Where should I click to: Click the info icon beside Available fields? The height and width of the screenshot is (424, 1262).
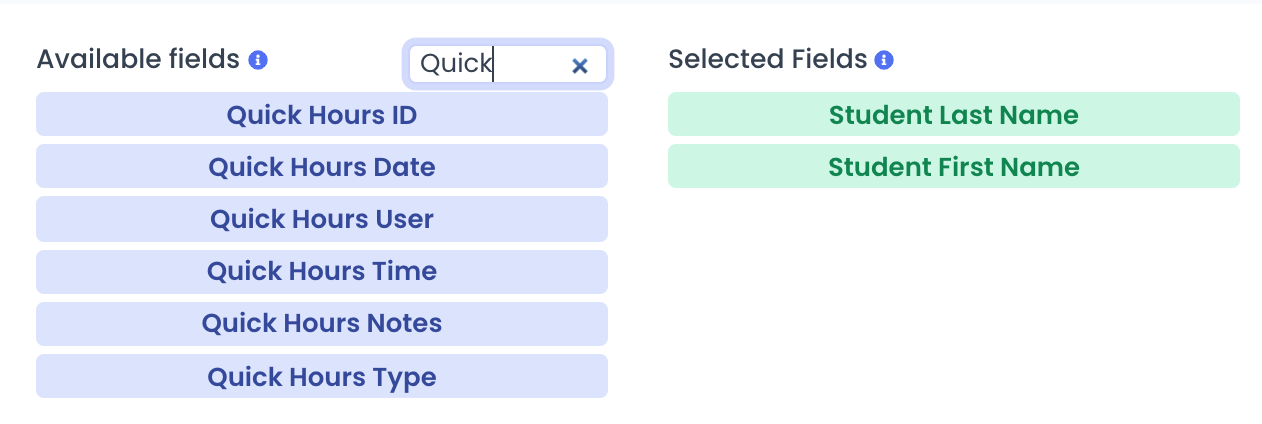click(258, 60)
